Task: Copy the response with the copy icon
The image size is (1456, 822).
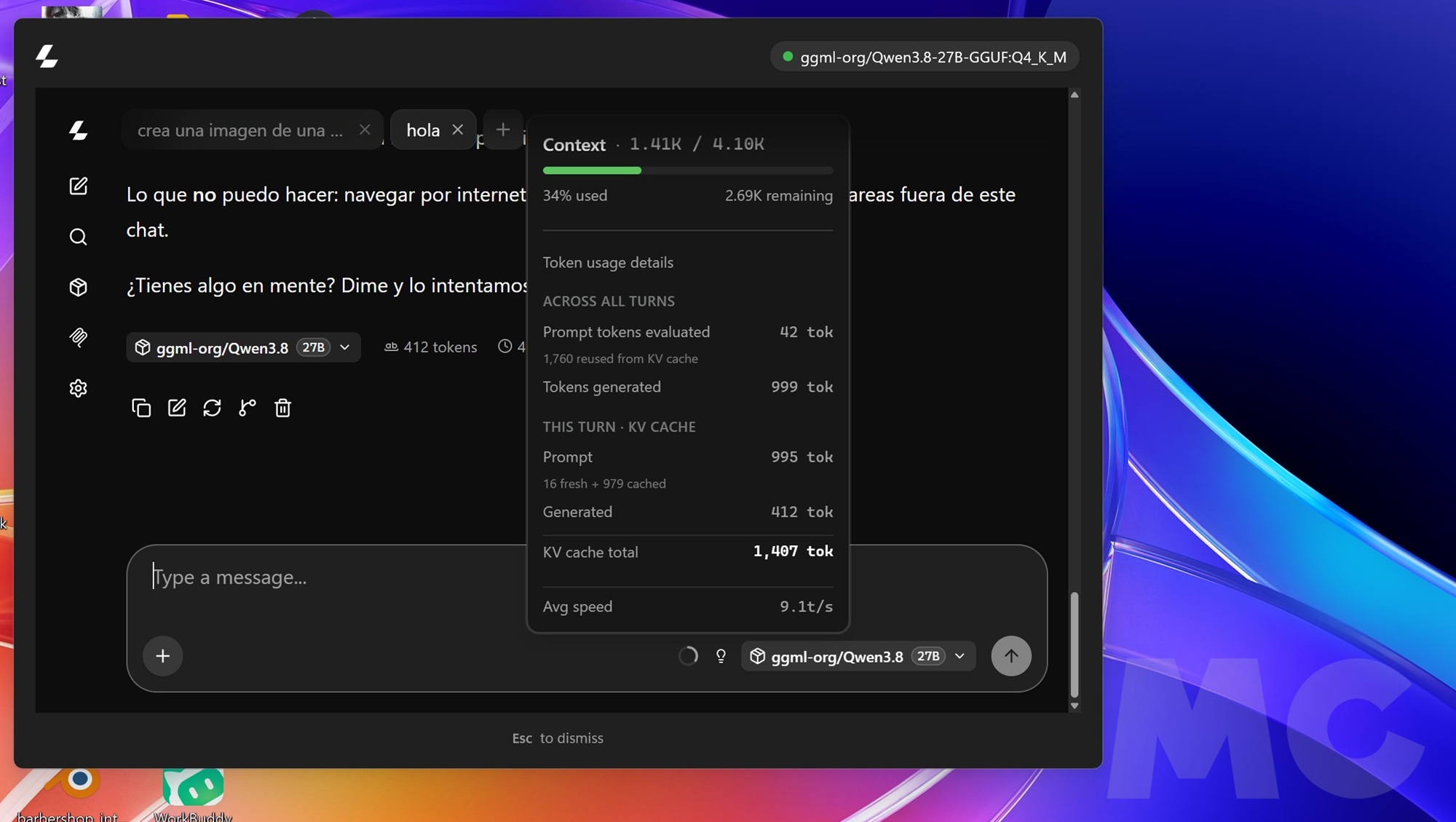Action: (x=141, y=408)
